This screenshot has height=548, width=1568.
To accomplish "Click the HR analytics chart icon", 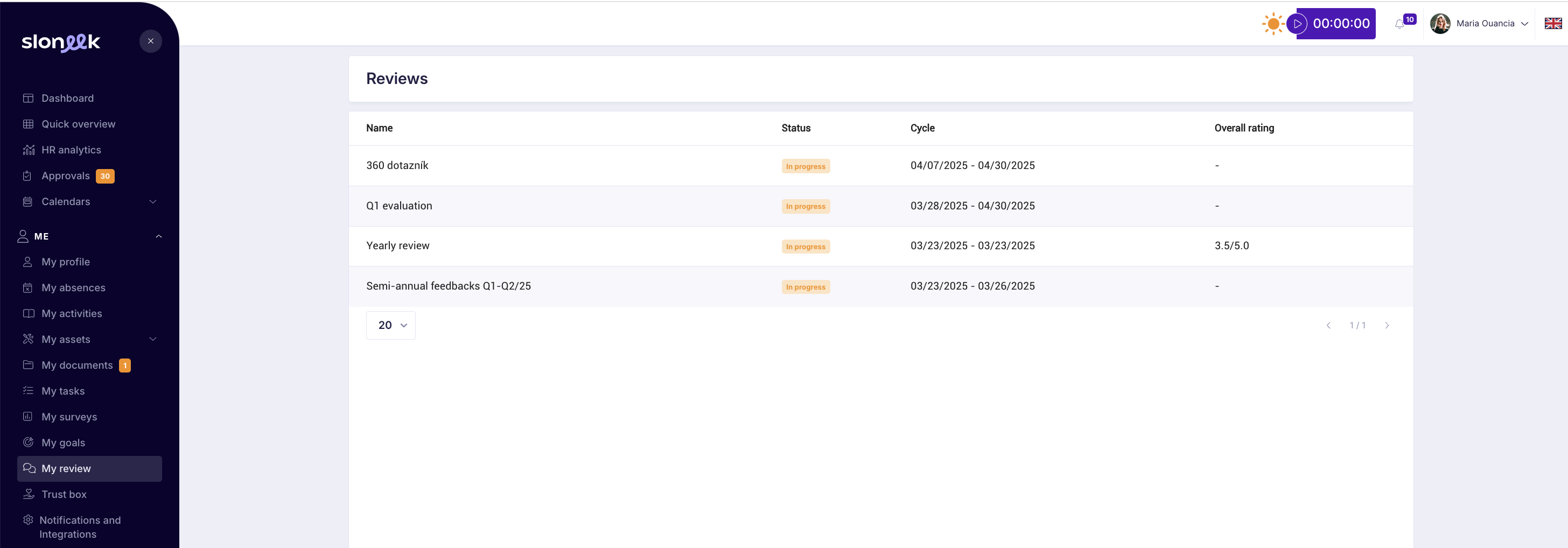I will click(x=28, y=150).
